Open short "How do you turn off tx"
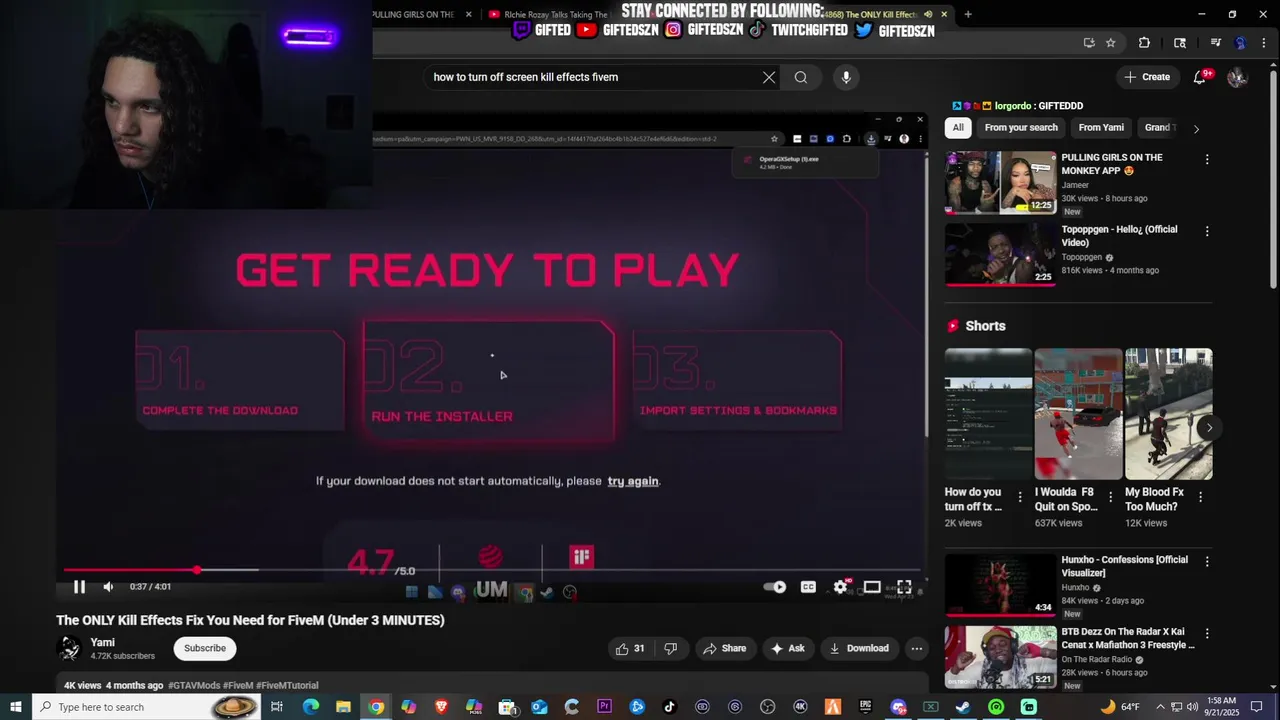 click(x=988, y=414)
